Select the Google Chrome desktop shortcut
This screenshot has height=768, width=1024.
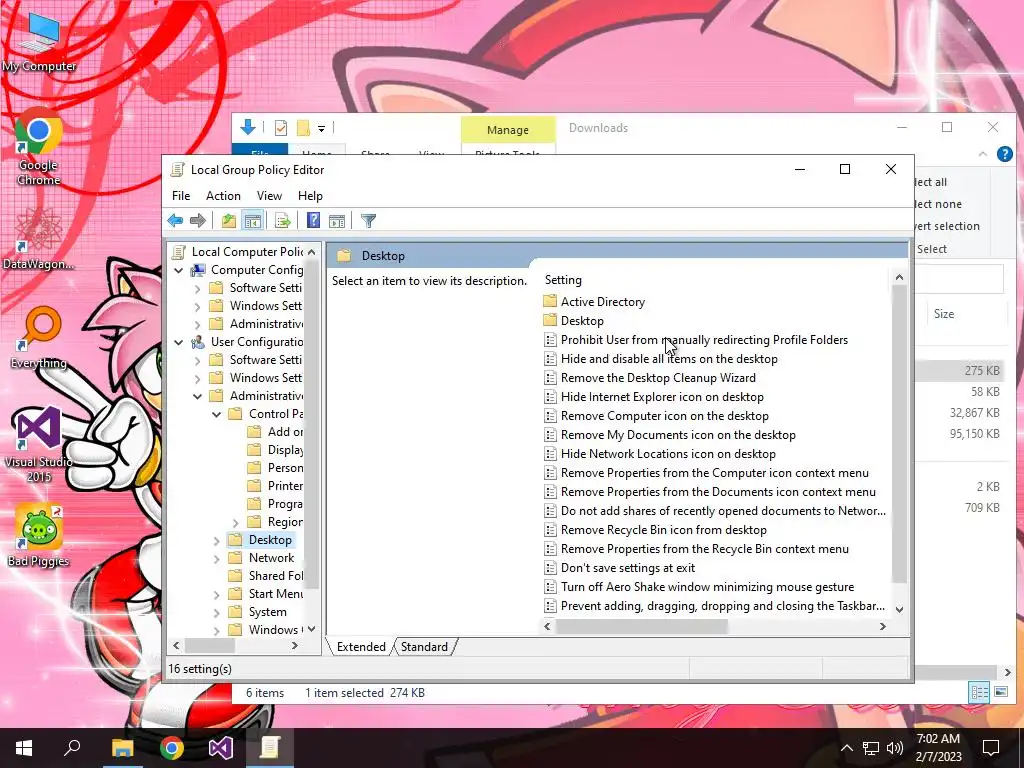(39, 148)
